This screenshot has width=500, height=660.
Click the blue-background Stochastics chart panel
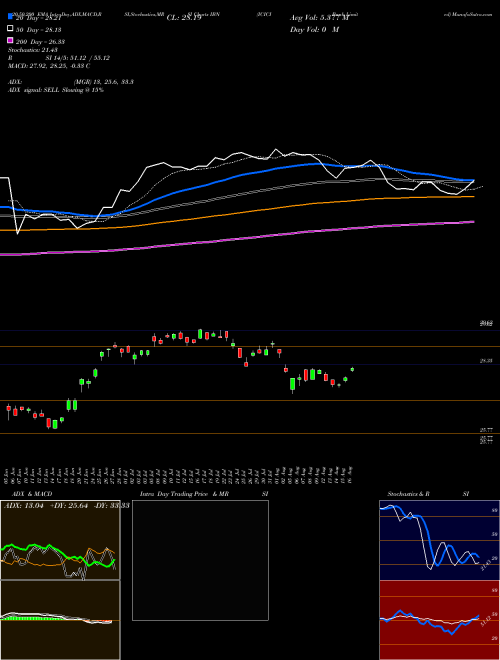(x=439, y=540)
